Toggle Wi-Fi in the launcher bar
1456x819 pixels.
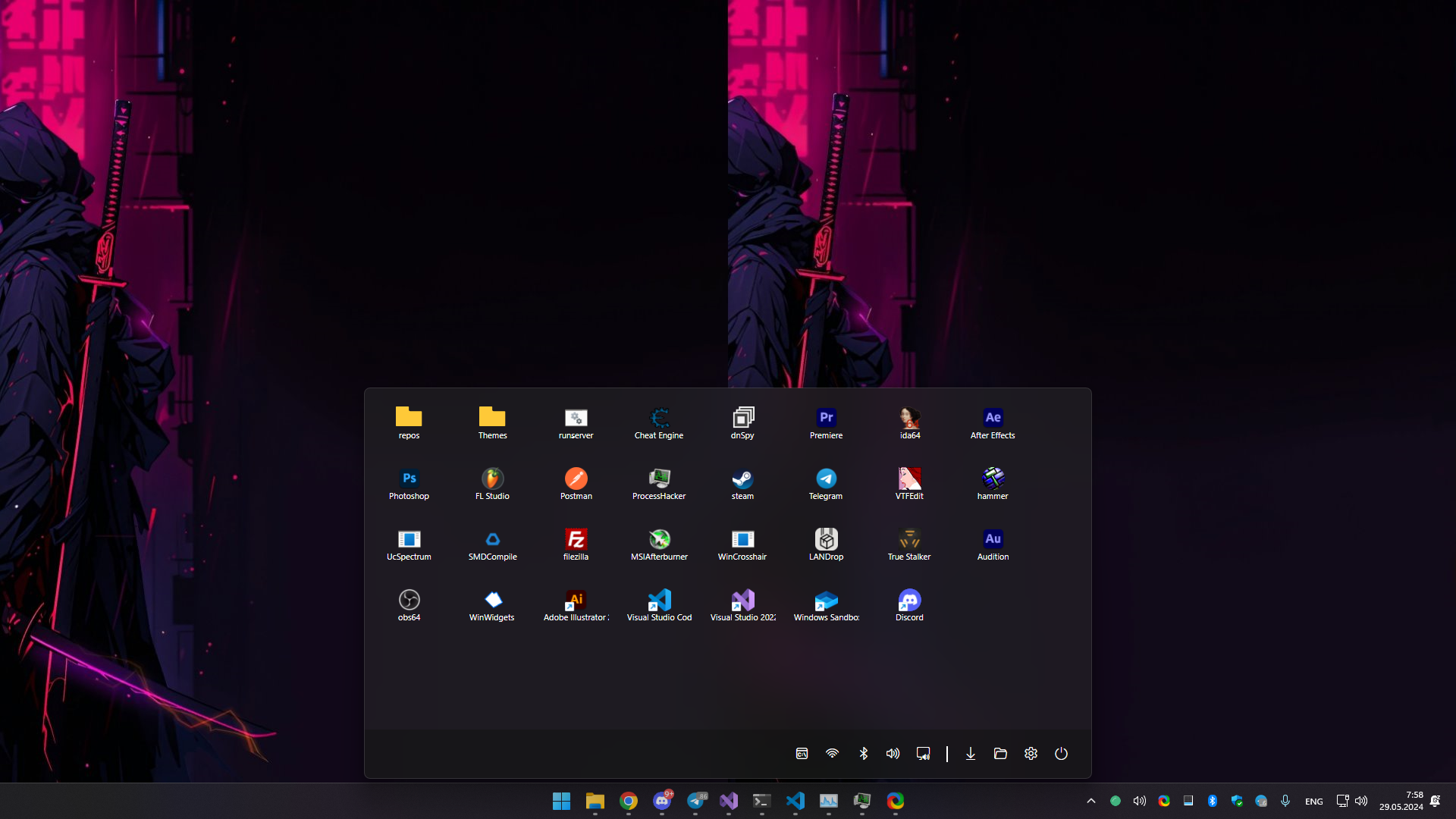point(832,754)
